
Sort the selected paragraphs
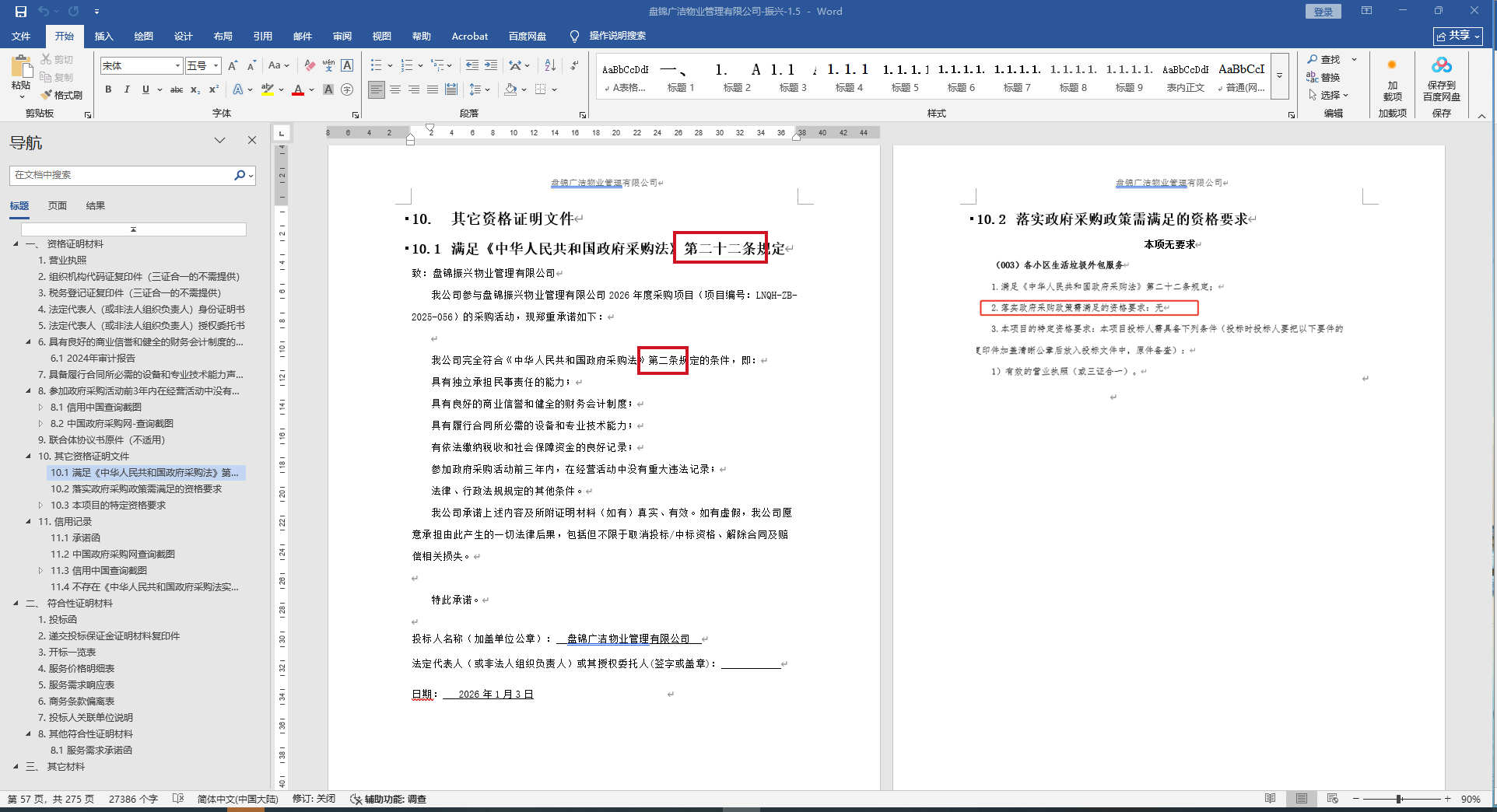[x=550, y=66]
